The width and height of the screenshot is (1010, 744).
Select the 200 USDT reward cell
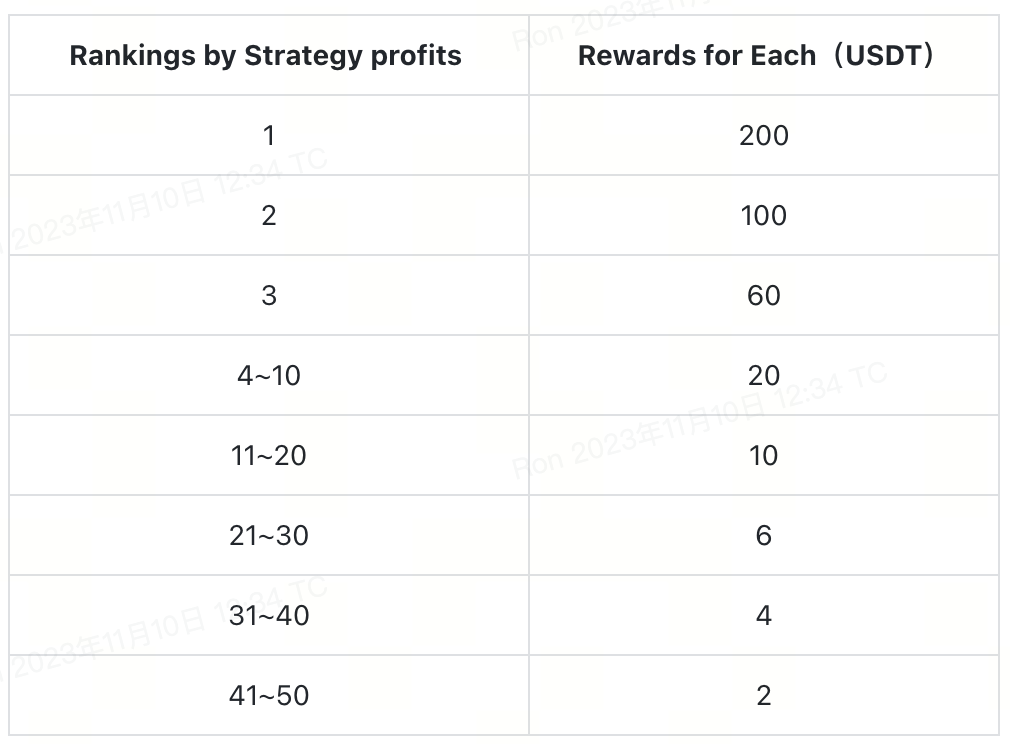(x=764, y=135)
